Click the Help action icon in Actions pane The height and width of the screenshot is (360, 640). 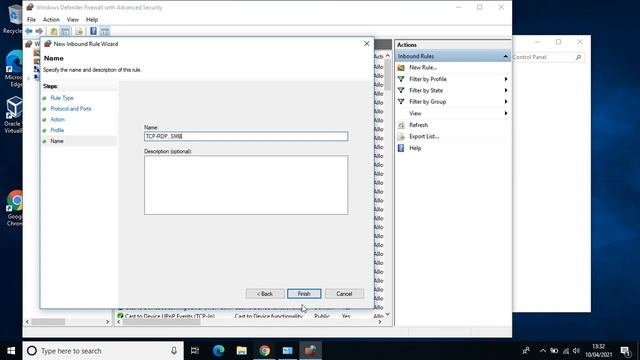pyautogui.click(x=401, y=148)
